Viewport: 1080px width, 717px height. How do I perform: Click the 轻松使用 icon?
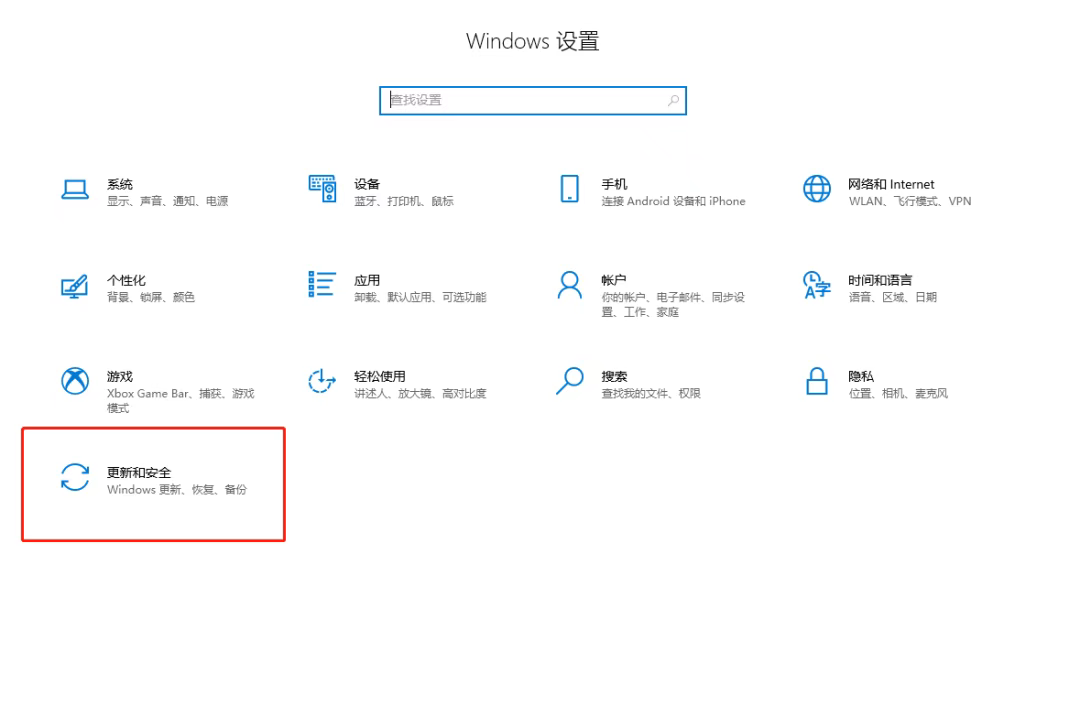click(322, 381)
